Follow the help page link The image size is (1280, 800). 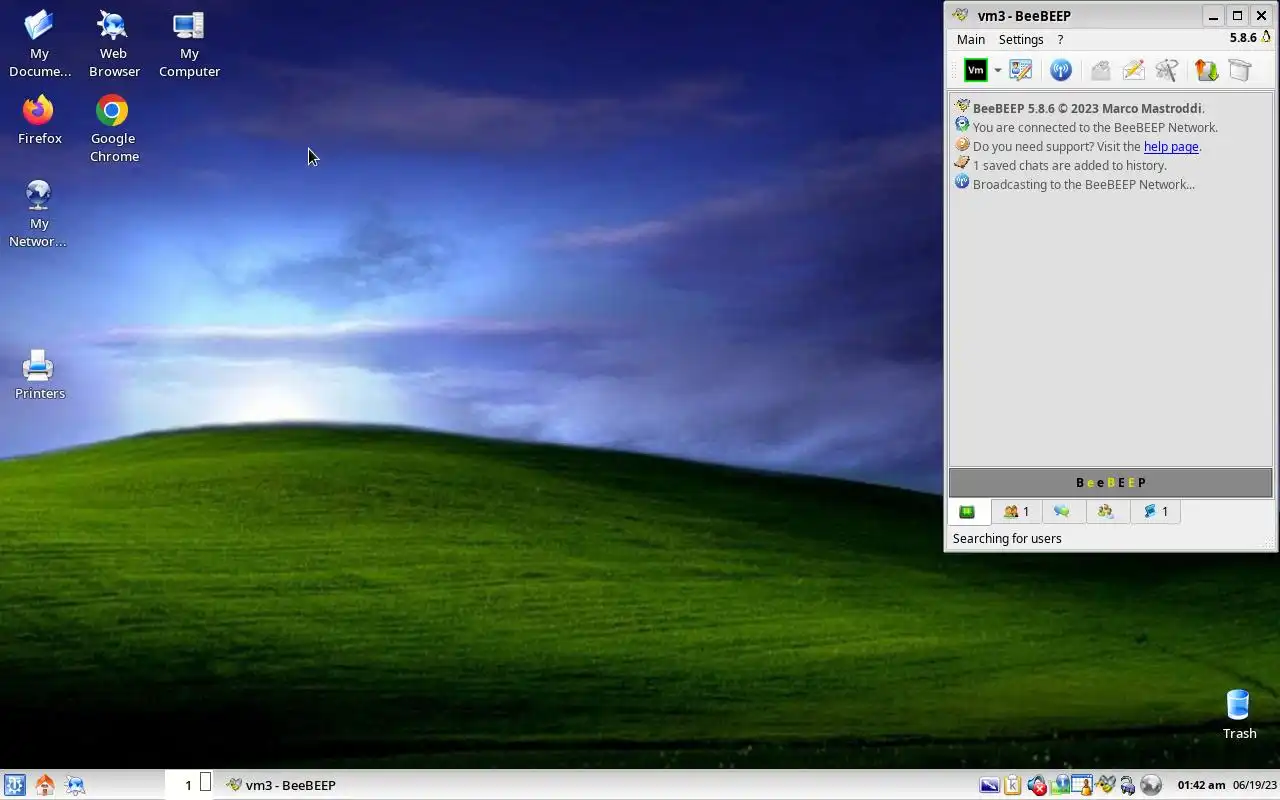[1171, 147]
